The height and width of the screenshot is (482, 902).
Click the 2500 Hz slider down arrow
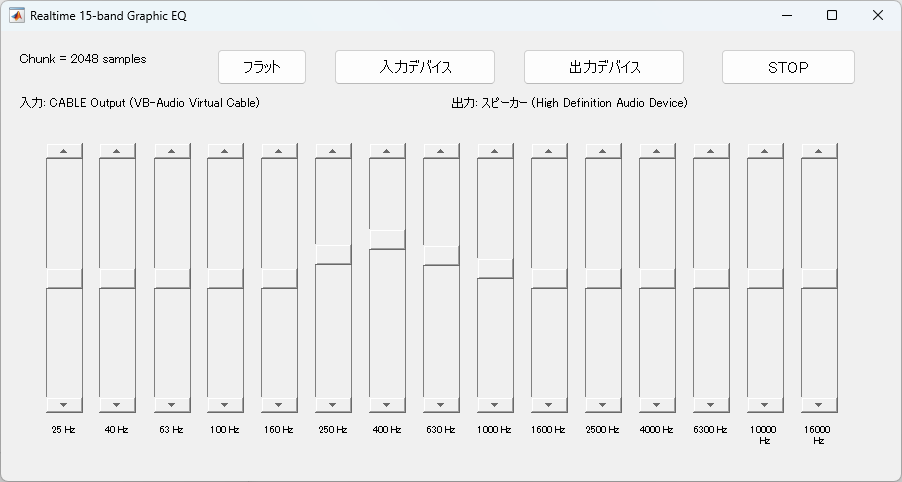603,405
